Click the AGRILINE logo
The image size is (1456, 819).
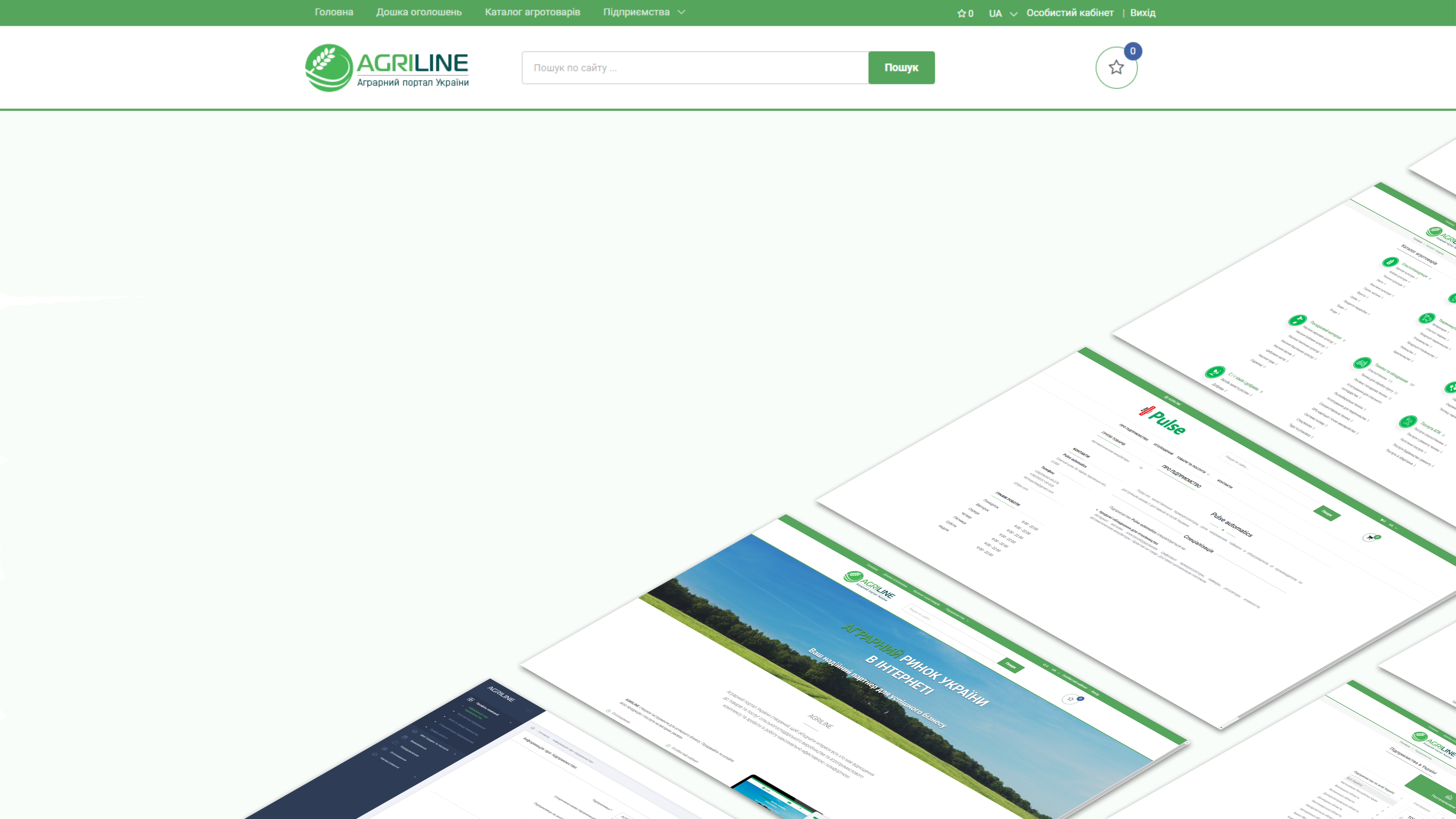tap(387, 68)
